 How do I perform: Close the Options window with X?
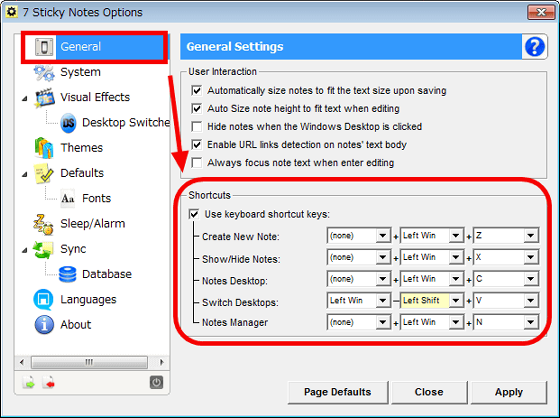(x=541, y=12)
